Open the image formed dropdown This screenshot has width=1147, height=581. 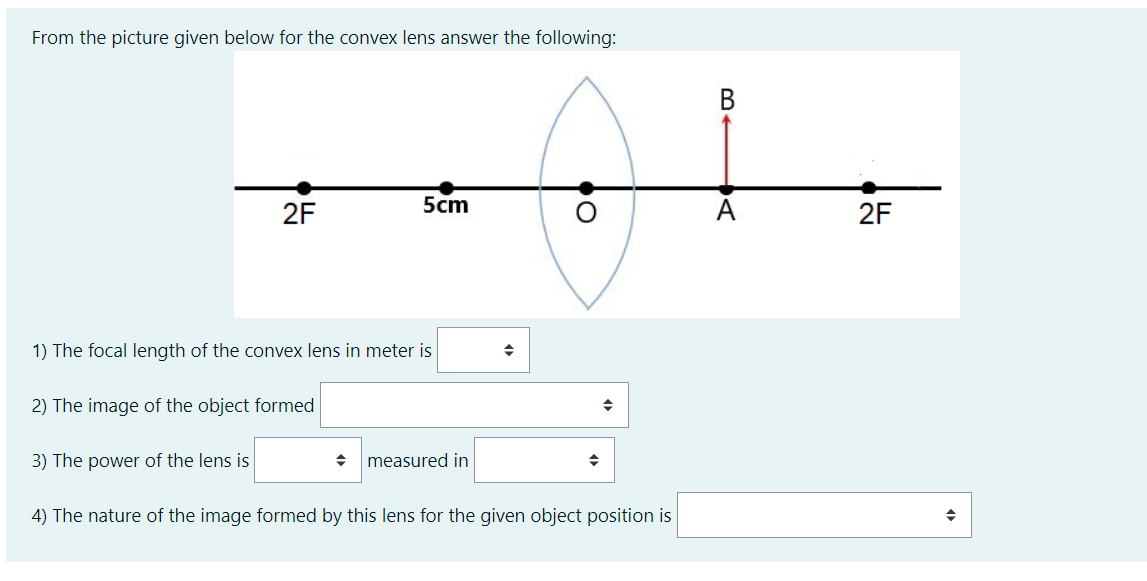tap(474, 405)
